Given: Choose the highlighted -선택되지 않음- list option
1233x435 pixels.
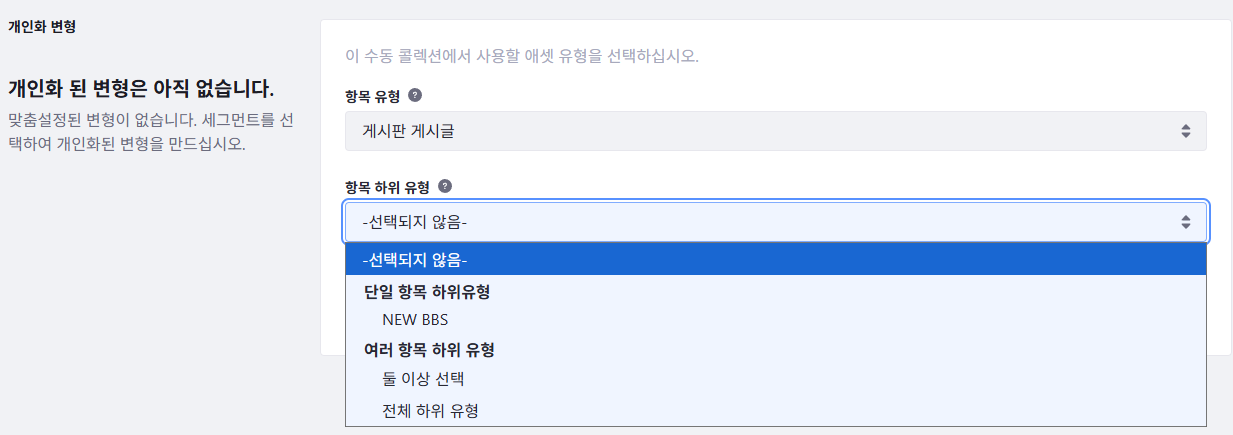Looking at the screenshot, I should click(x=775, y=260).
